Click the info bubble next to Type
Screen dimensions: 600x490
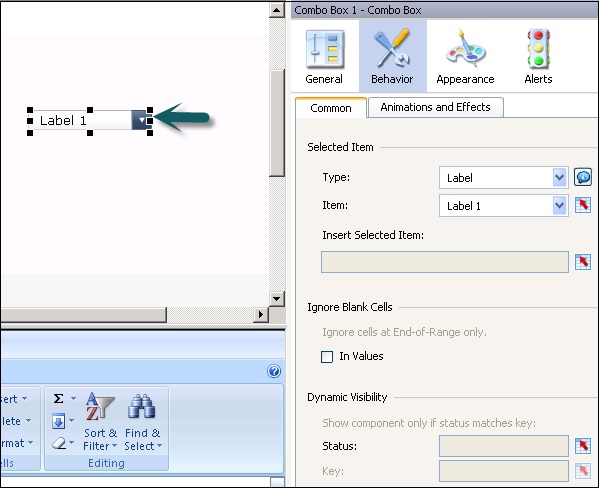(x=584, y=177)
